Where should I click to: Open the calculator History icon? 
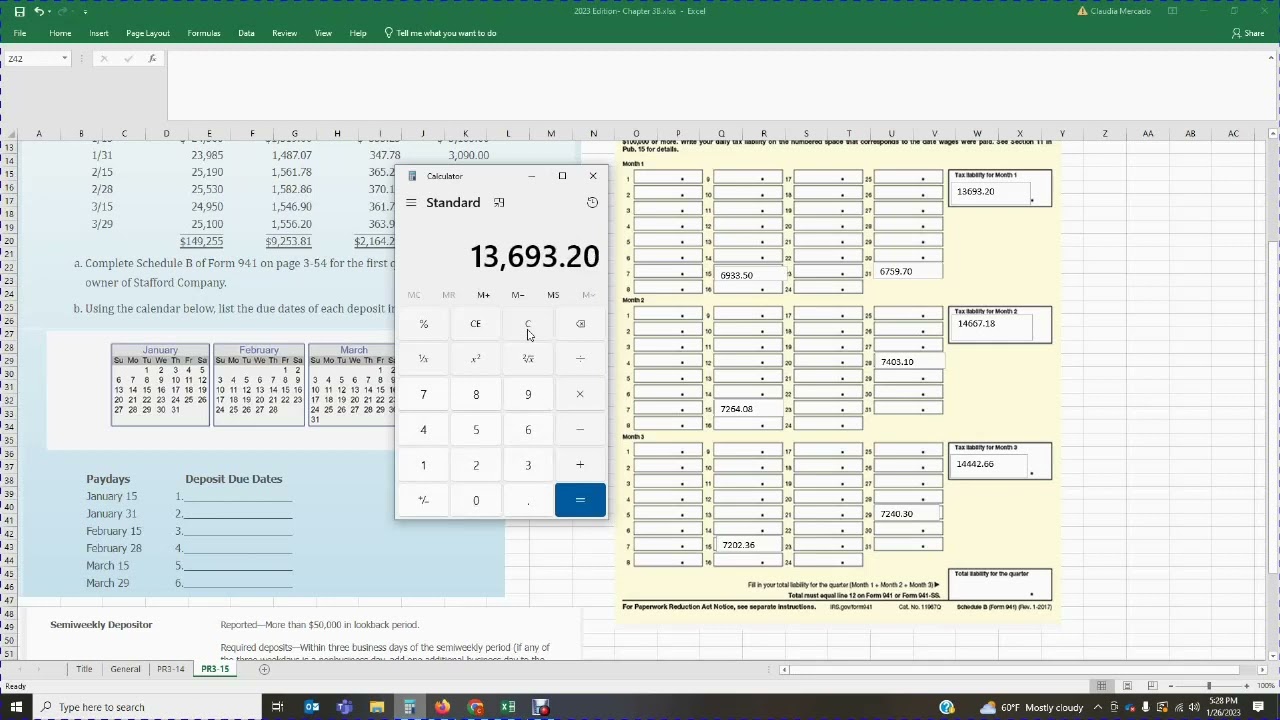pos(592,203)
